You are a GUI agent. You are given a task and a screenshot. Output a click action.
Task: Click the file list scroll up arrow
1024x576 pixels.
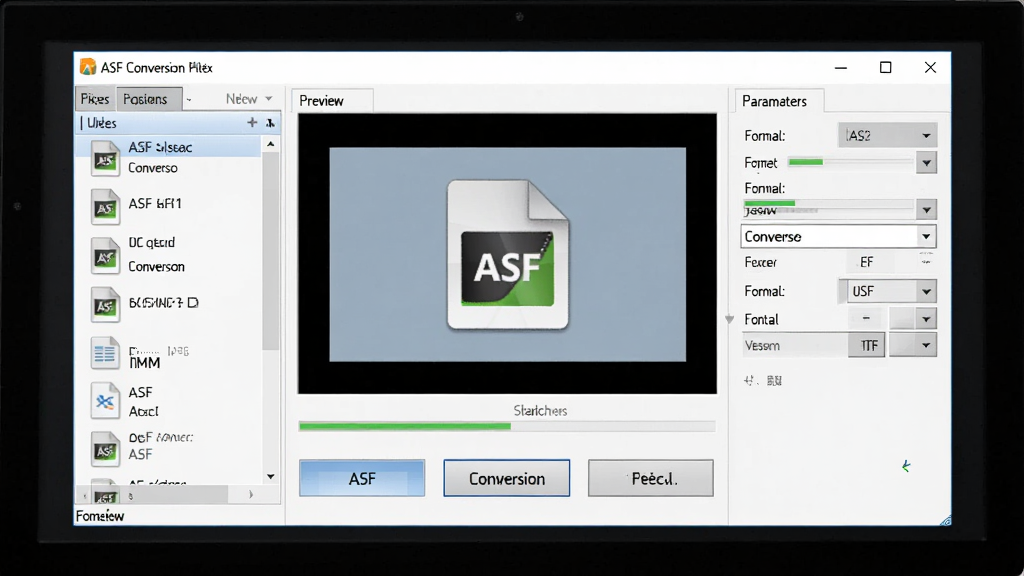click(x=270, y=144)
